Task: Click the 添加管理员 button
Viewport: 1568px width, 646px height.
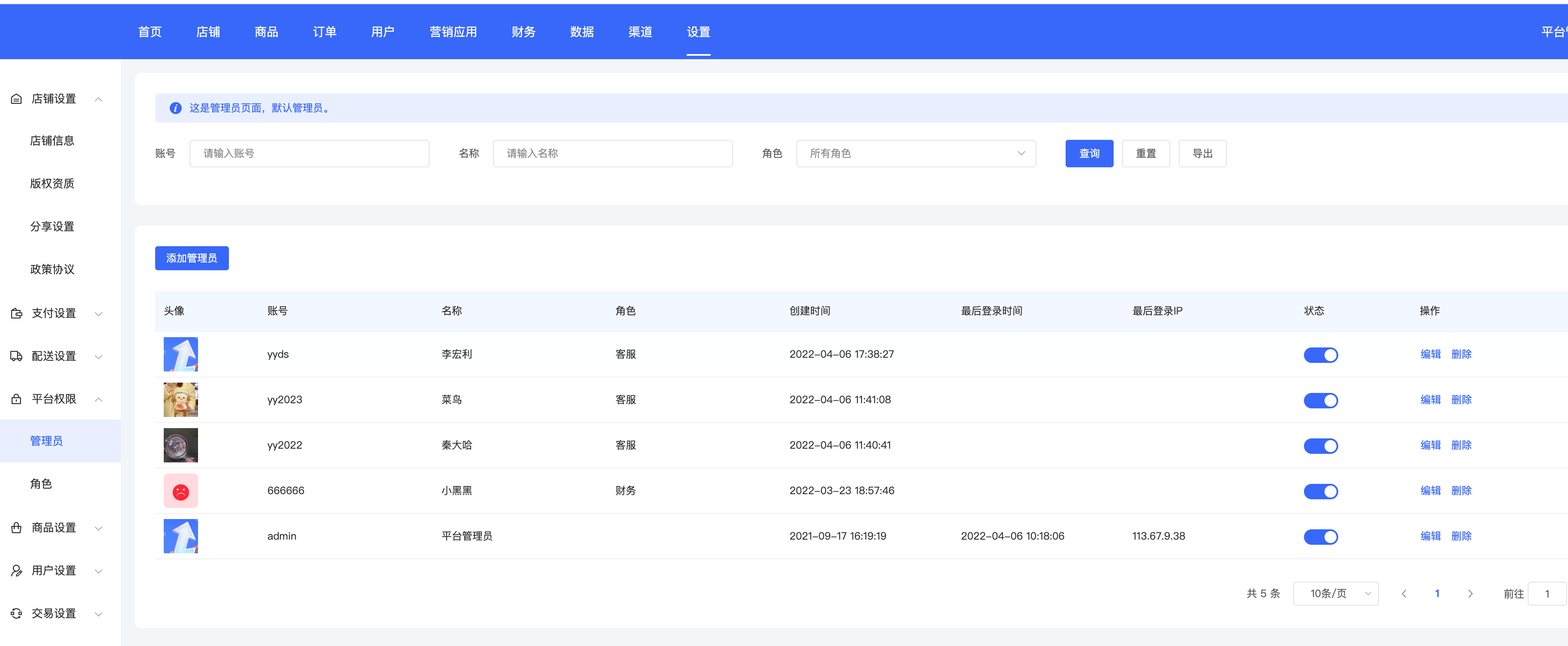Action: point(192,258)
